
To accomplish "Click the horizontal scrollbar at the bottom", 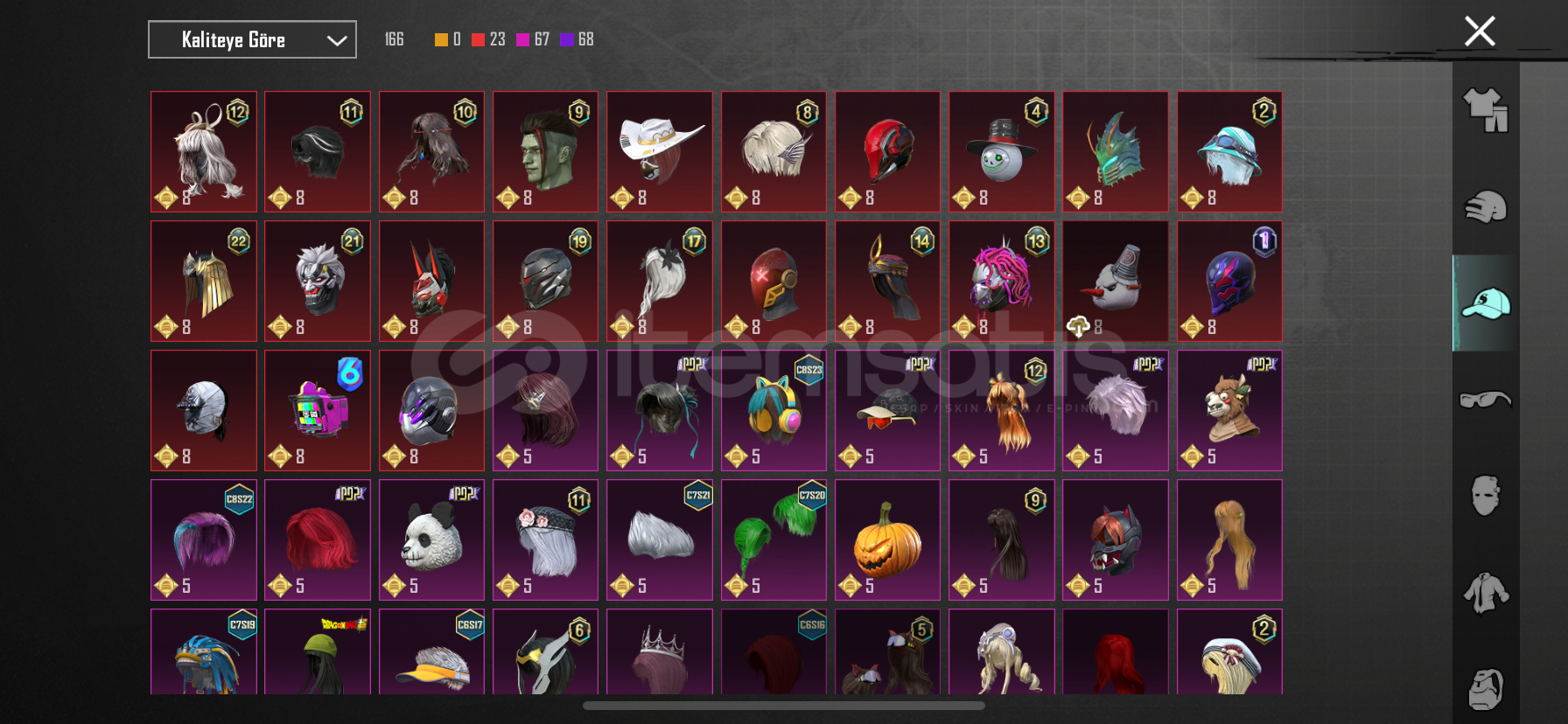I will coord(784,705).
